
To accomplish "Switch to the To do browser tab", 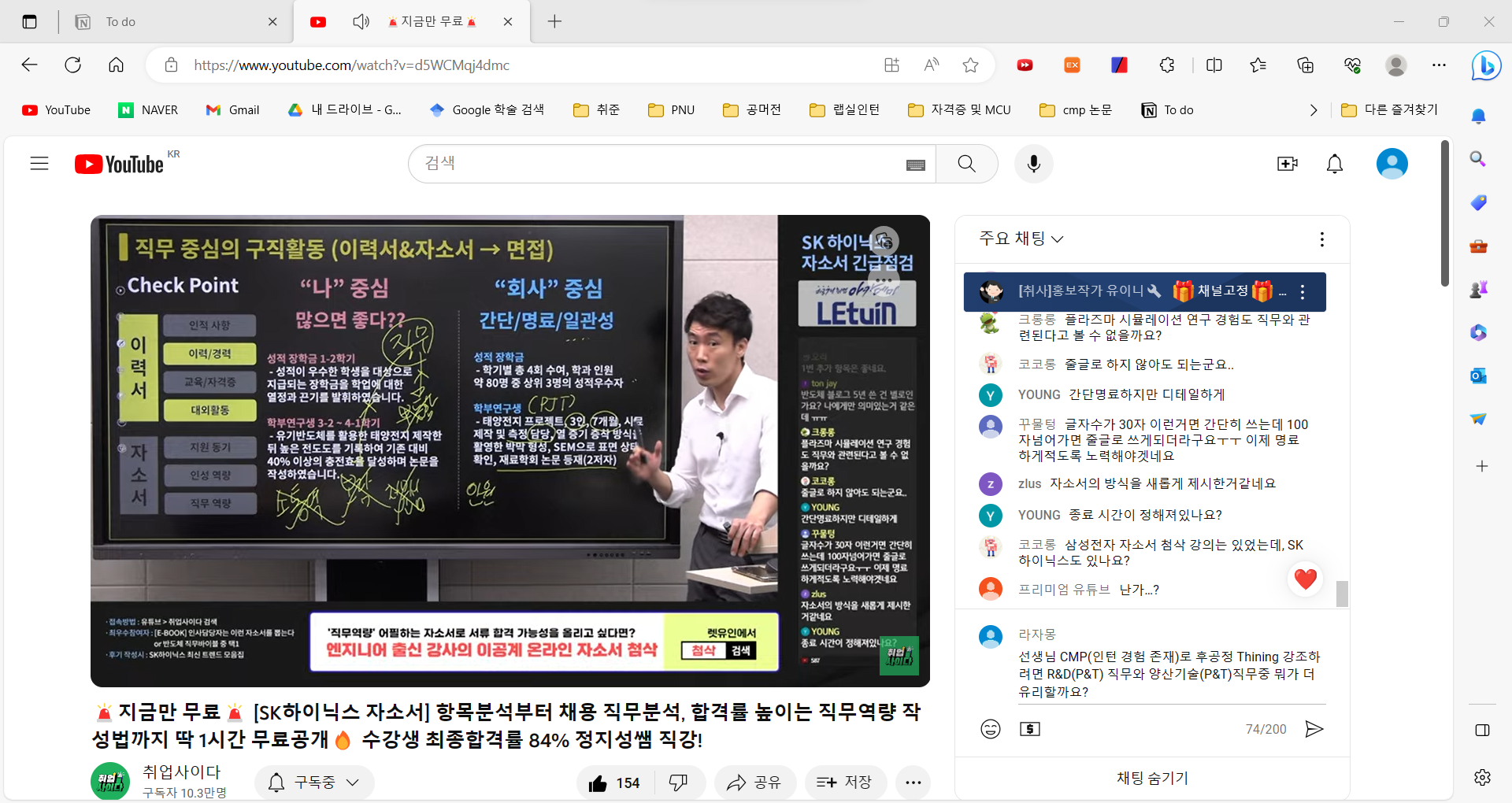I will (173, 22).
